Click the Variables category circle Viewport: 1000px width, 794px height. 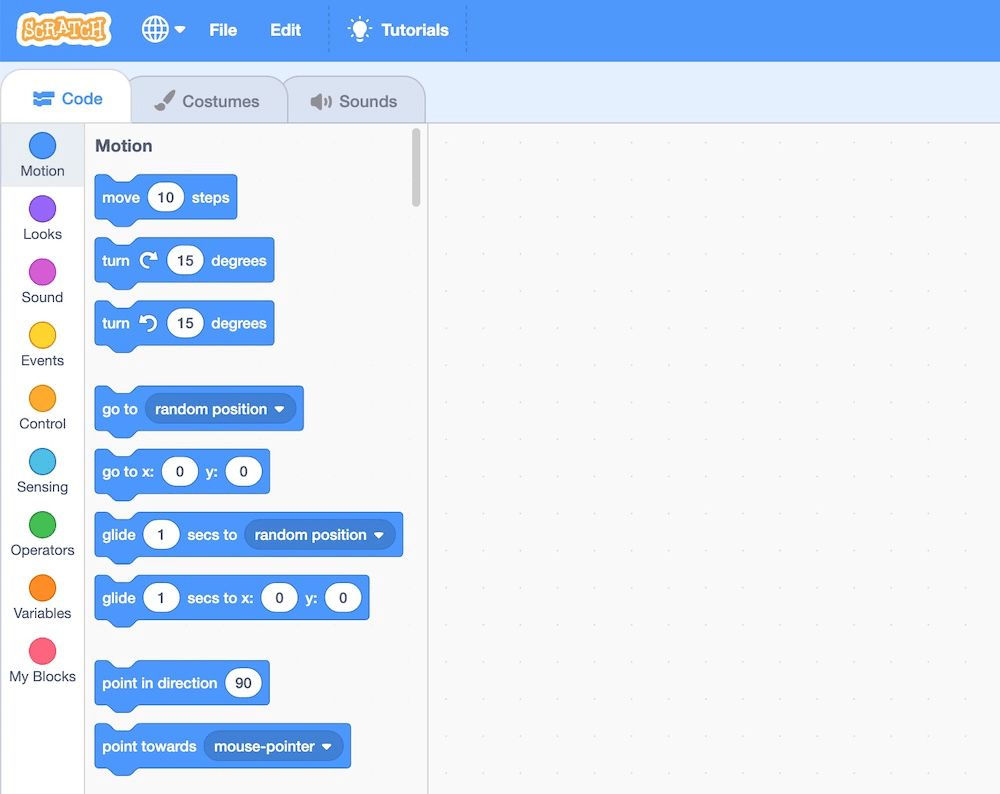[x=41, y=587]
